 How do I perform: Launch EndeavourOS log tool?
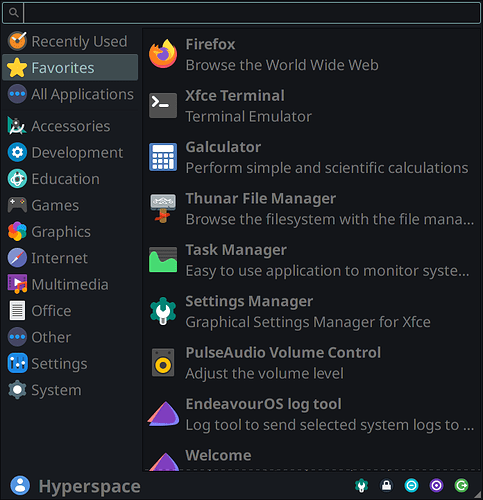(x=311, y=414)
